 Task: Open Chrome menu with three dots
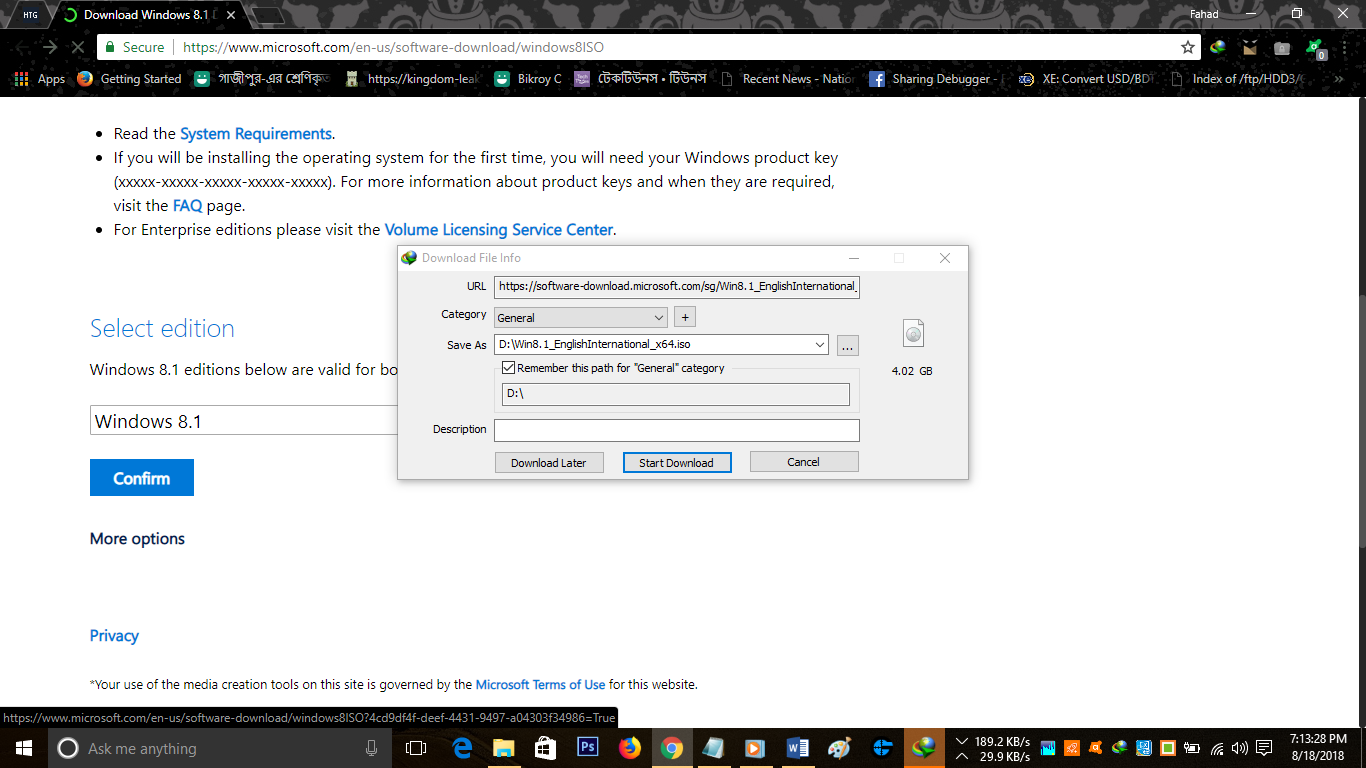tap(1346, 47)
